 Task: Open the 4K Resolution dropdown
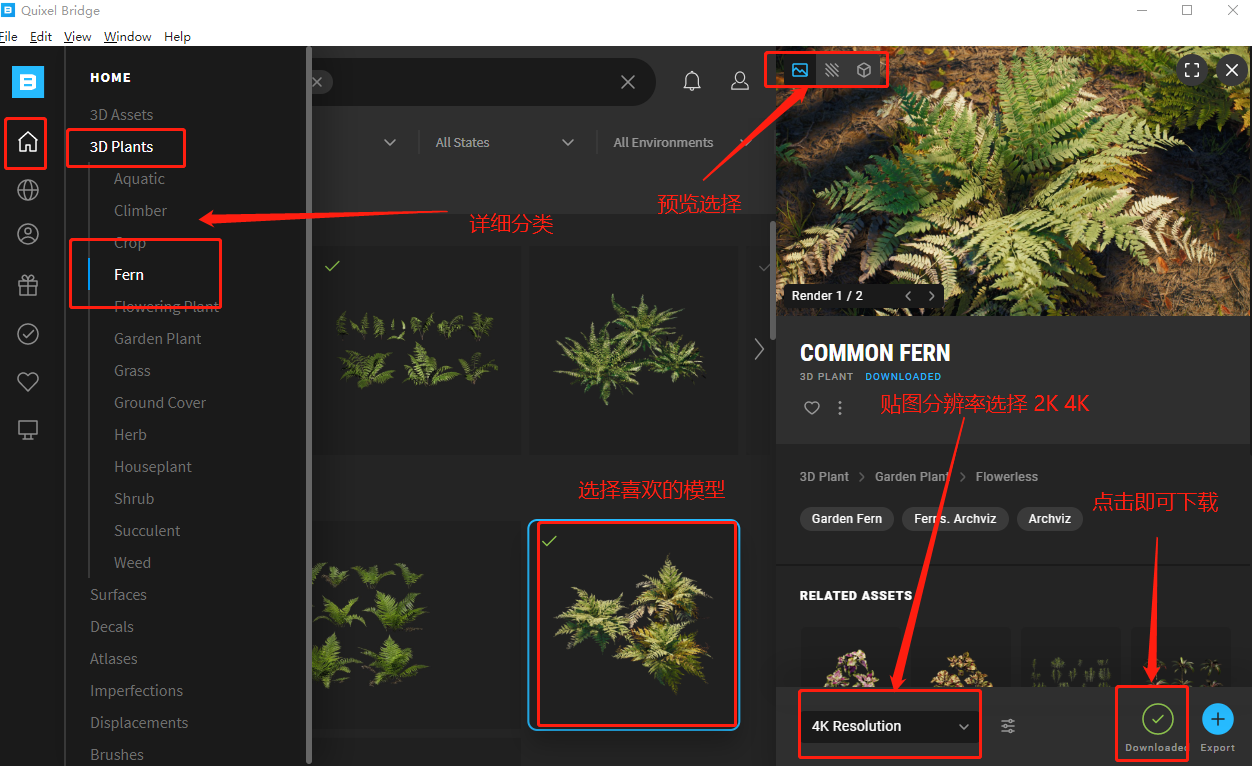889,726
